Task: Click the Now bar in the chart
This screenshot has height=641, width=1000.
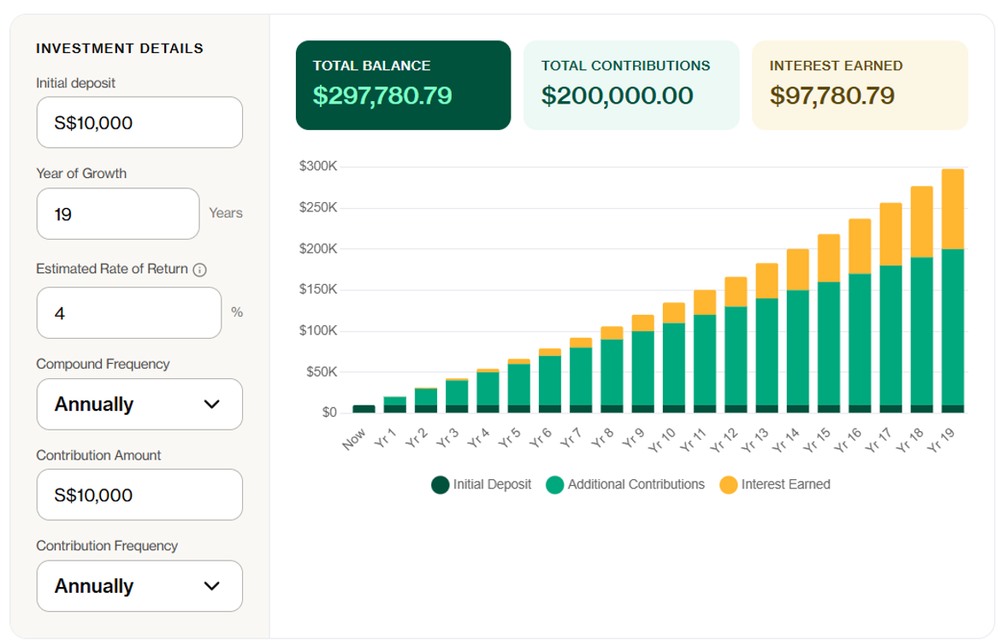Action: (364, 409)
